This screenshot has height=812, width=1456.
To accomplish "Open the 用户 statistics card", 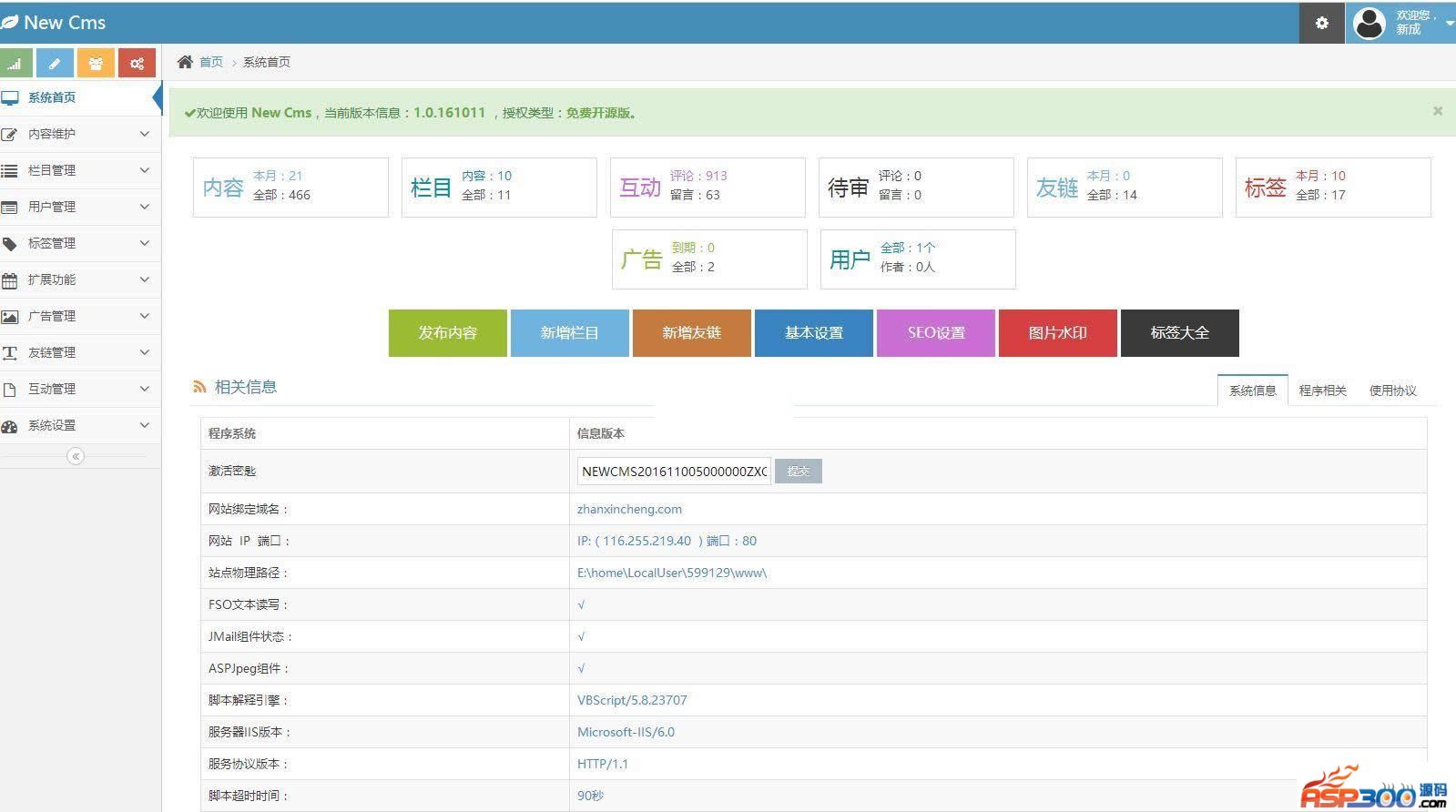I will (918, 259).
